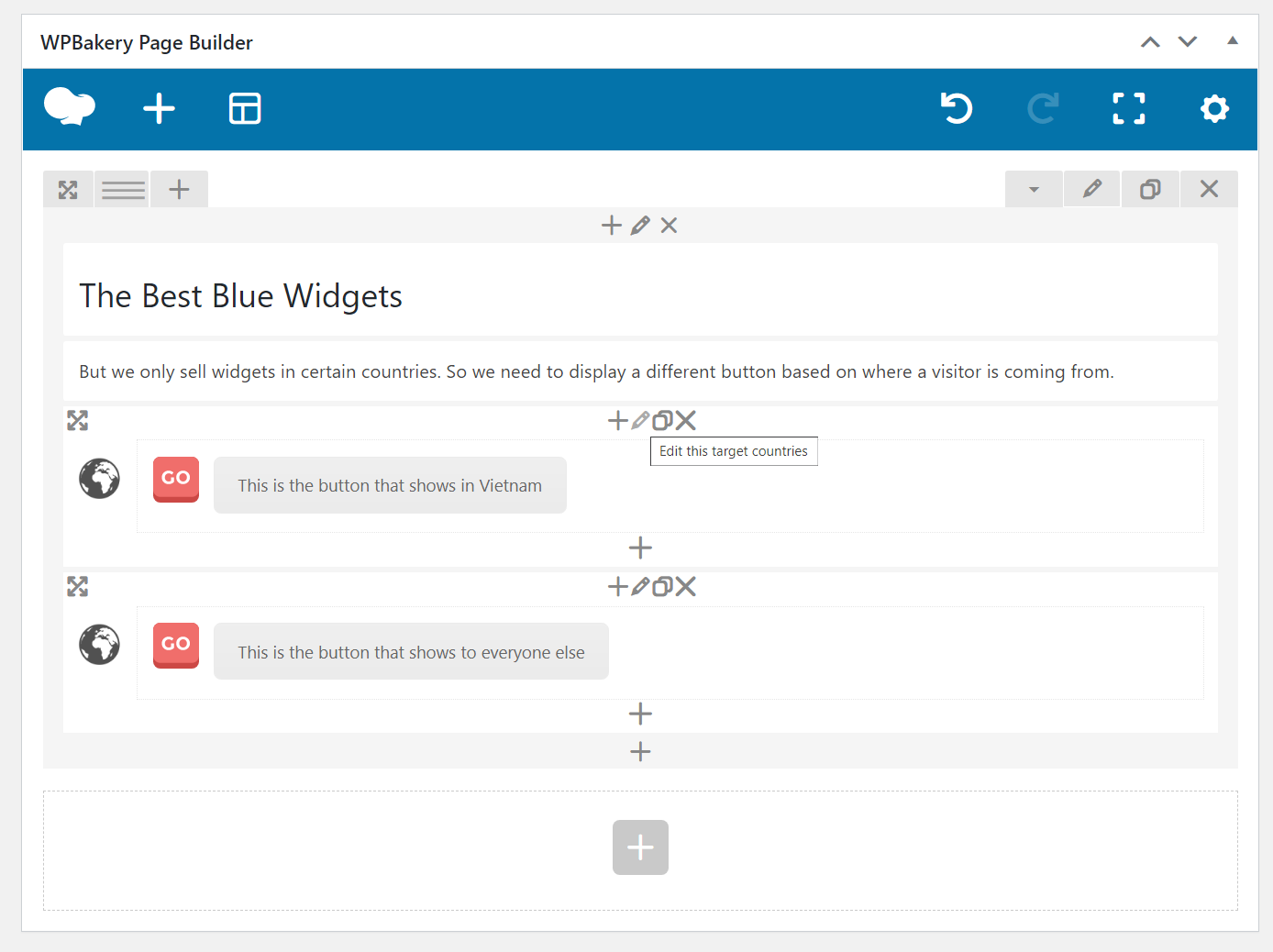Select paragraph about selling widgets in countries
This screenshot has width=1273, height=952.
[596, 371]
